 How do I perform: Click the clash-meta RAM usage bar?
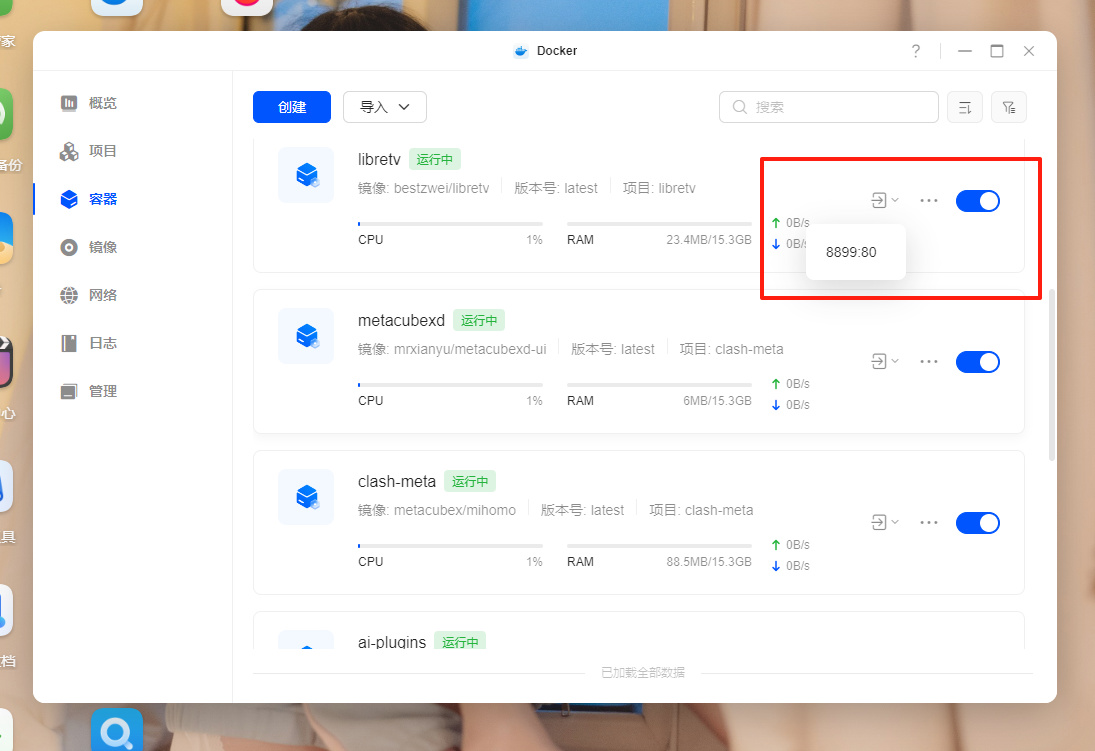pos(659,546)
